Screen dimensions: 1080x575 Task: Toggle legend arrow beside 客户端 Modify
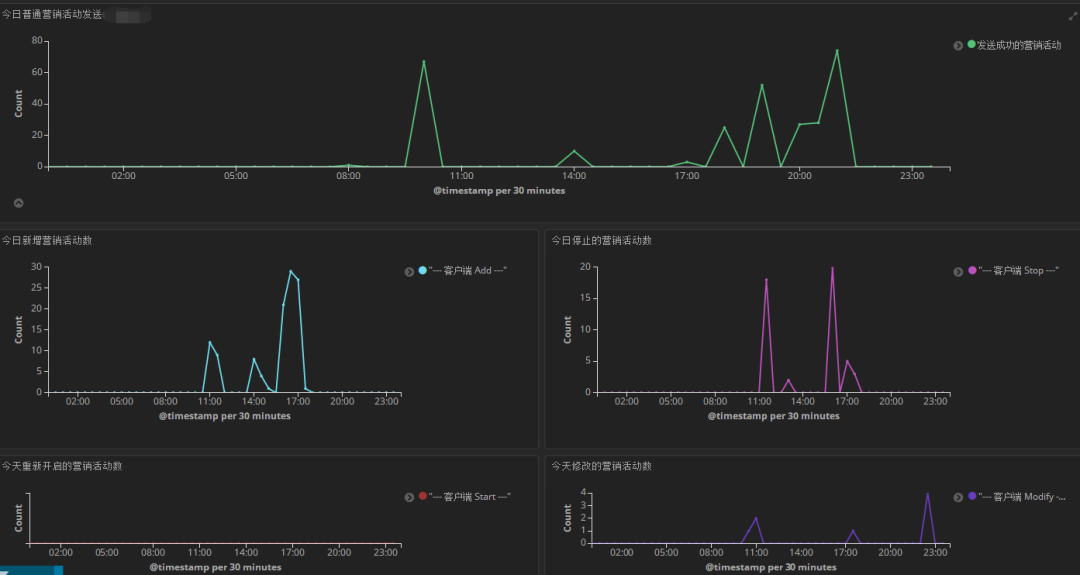(x=958, y=497)
